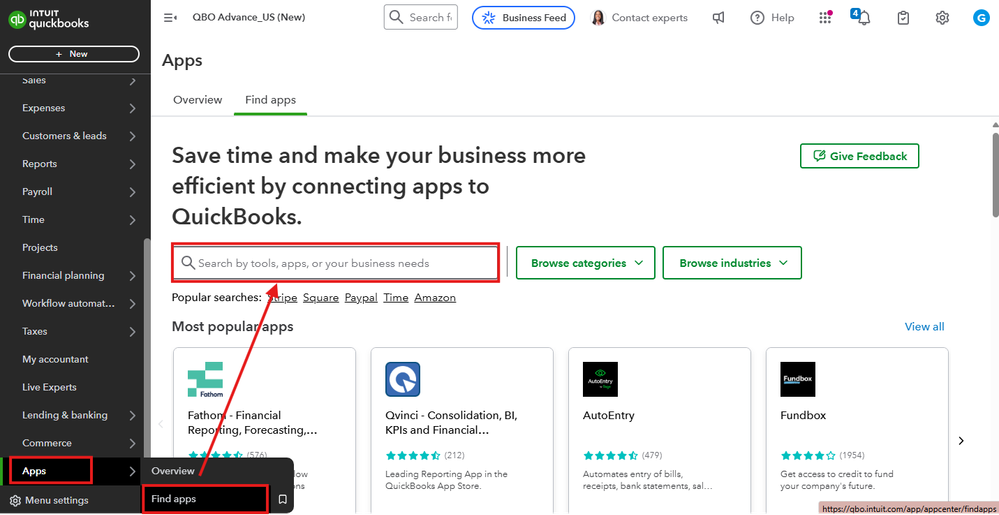
Task: Switch to the Overview tab
Action: point(197,100)
